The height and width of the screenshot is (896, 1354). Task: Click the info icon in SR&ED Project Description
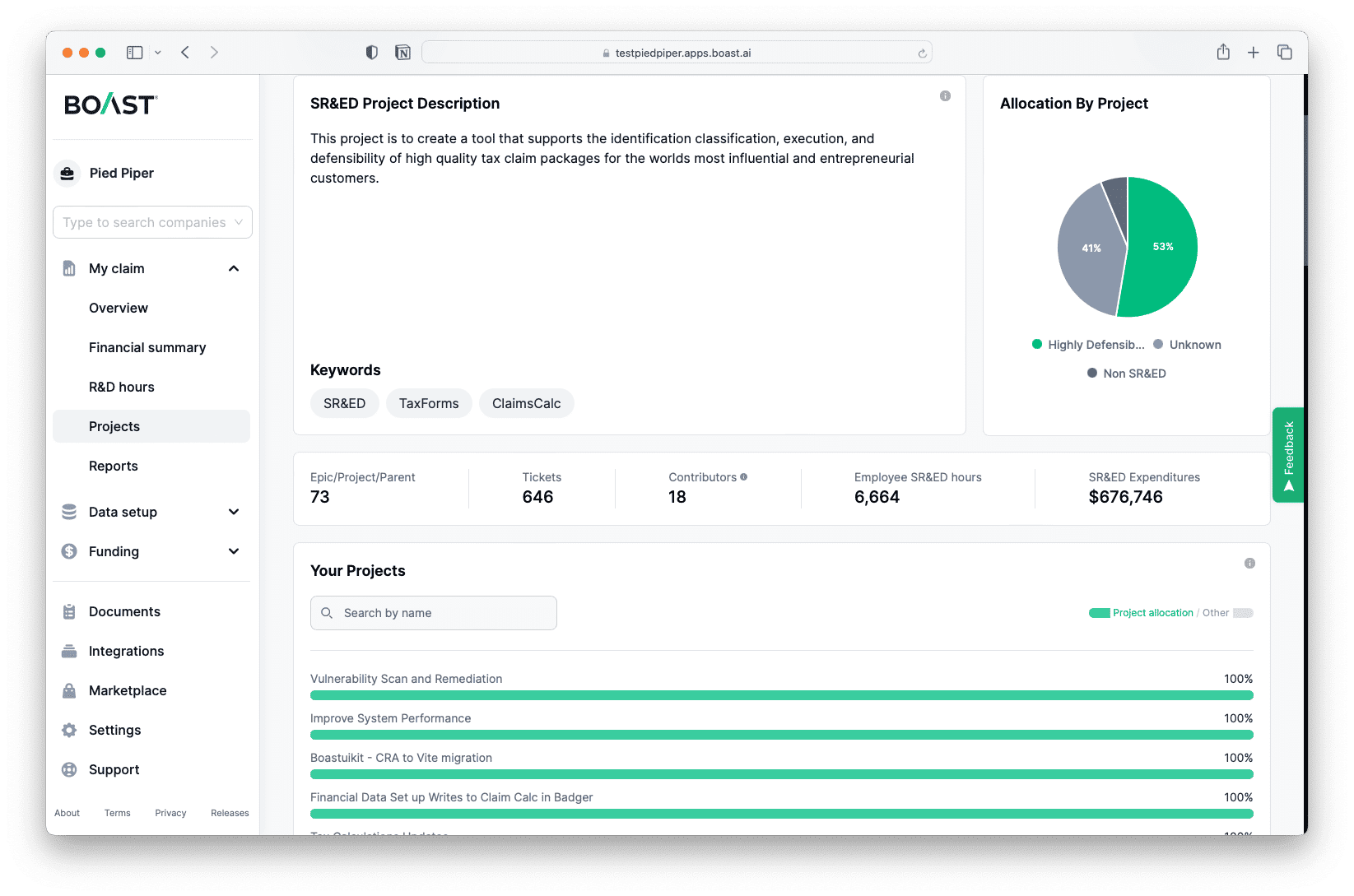click(945, 96)
